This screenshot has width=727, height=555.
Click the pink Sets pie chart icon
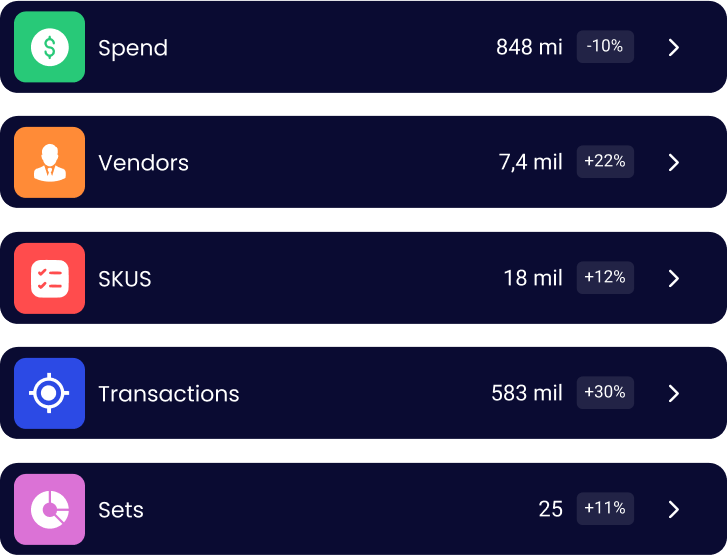(x=50, y=509)
